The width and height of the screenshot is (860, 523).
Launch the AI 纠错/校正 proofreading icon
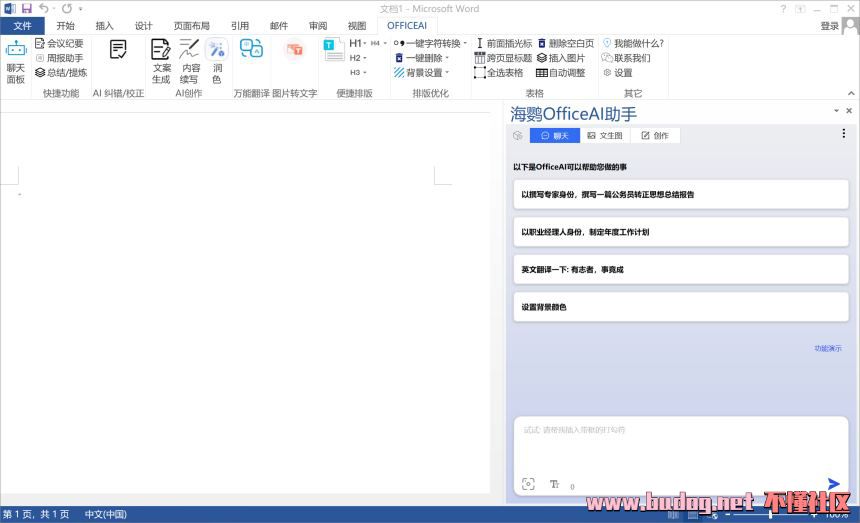click(x=118, y=50)
